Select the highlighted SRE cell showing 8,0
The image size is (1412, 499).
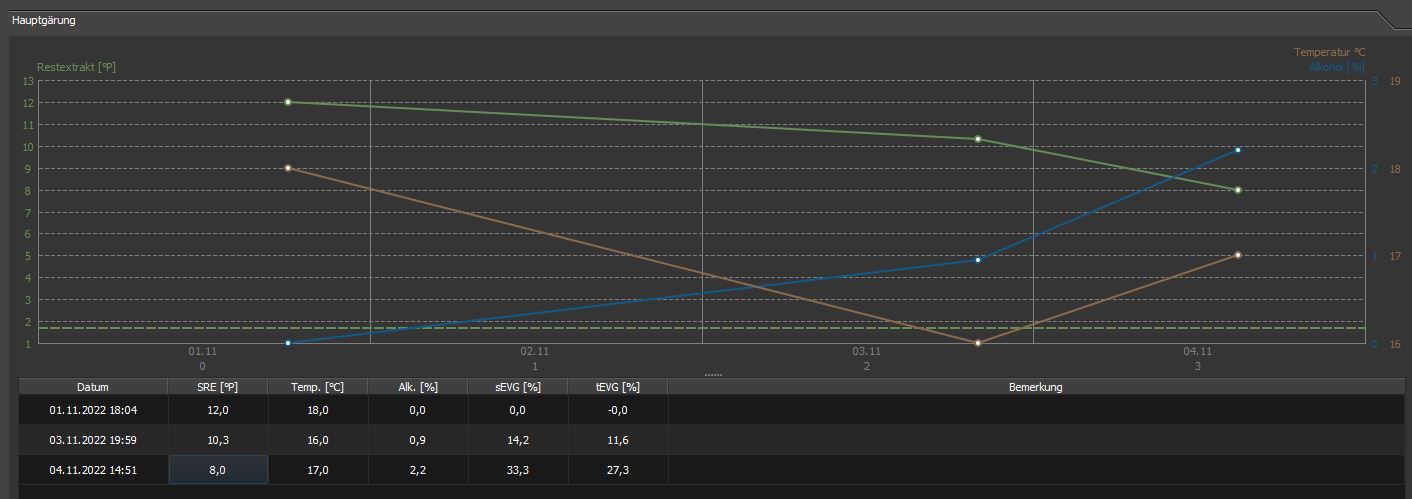point(218,470)
